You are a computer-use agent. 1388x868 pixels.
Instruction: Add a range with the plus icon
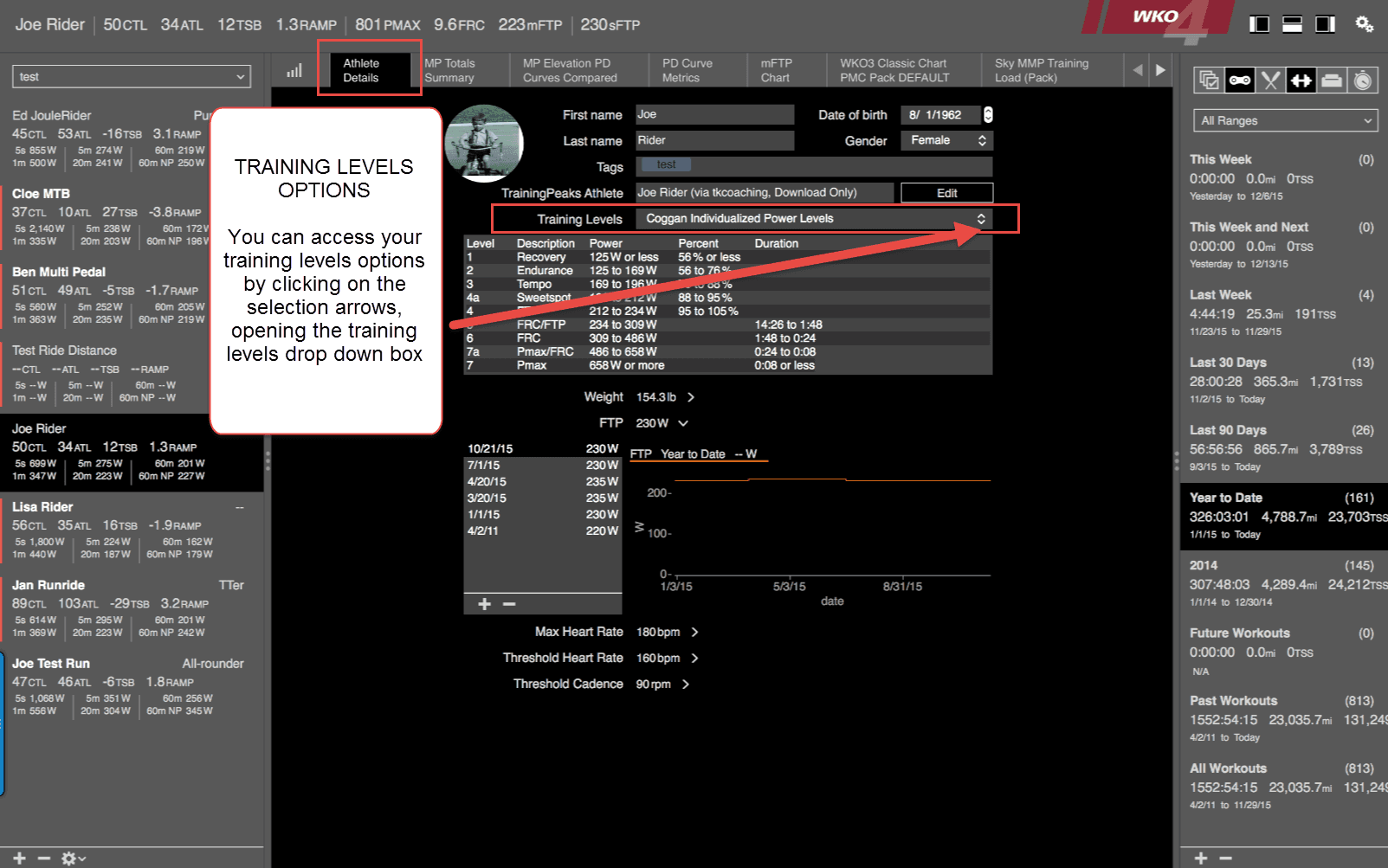pyautogui.click(x=1201, y=858)
